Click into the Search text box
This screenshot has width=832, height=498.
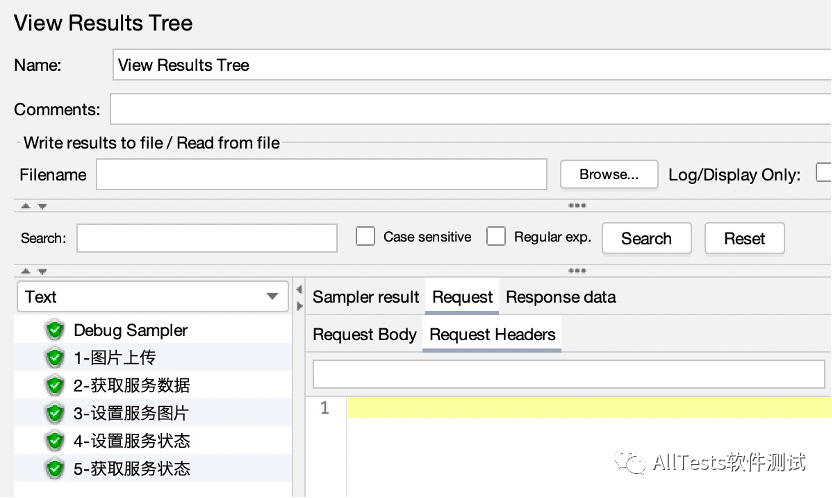[x=207, y=238]
